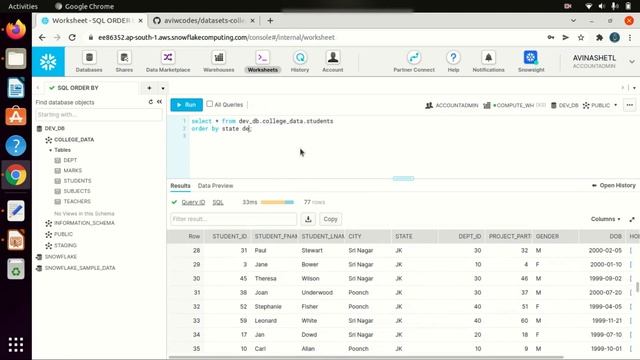Refresh database objects list
The width and height of the screenshot is (640, 360).
(151, 102)
